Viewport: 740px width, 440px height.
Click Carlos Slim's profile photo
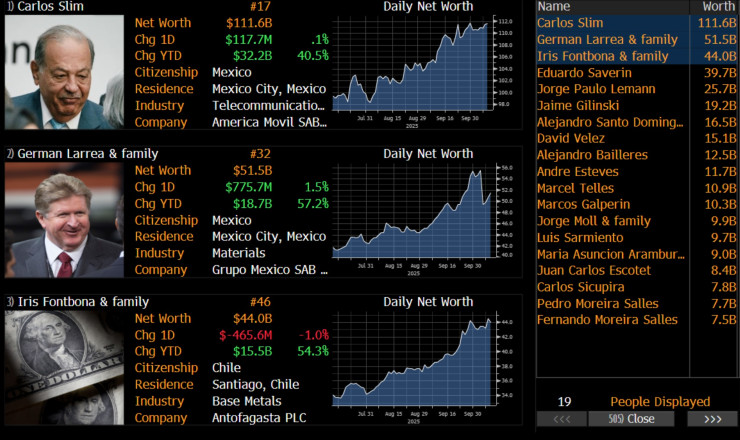[x=65, y=72]
